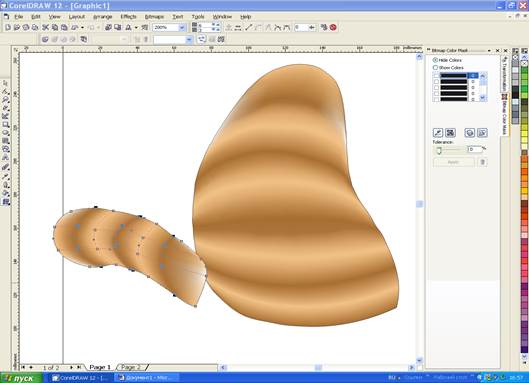Click the Open Mask icon
The height and width of the screenshot is (383, 529).
pyautogui.click(x=482, y=133)
